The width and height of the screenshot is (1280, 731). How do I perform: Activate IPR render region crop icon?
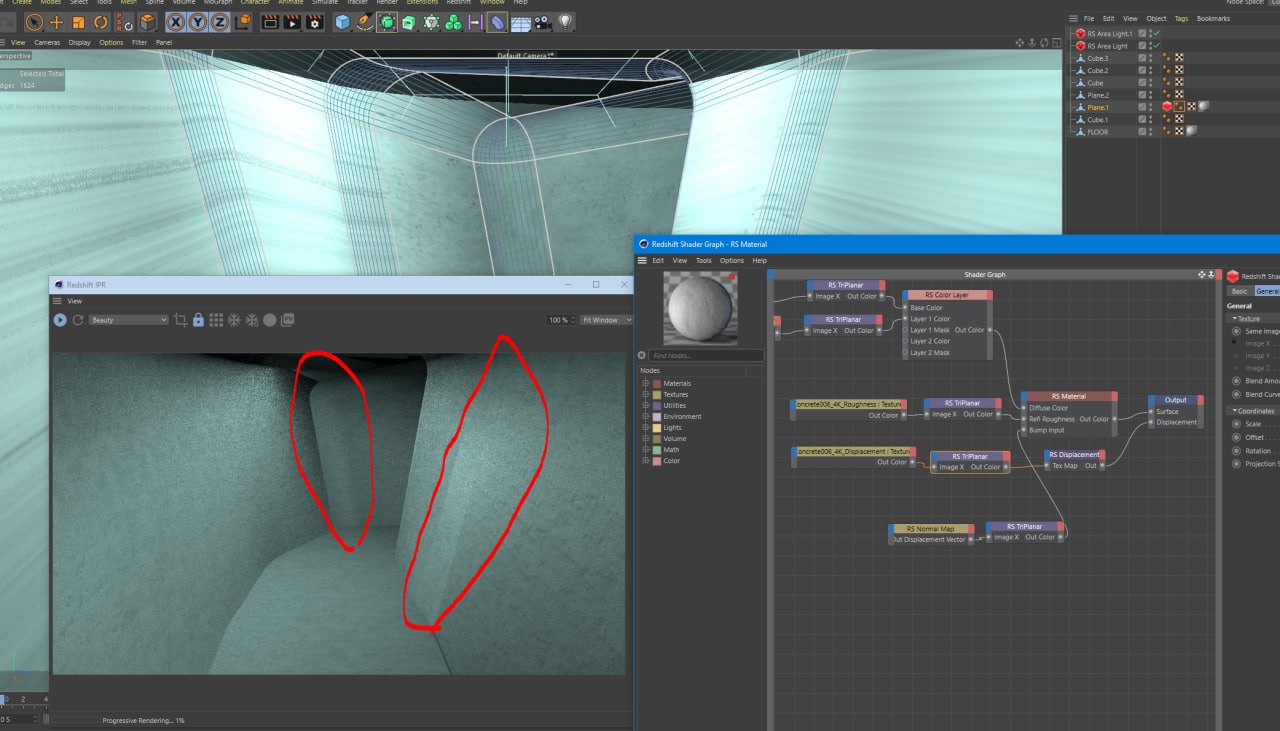tap(181, 320)
